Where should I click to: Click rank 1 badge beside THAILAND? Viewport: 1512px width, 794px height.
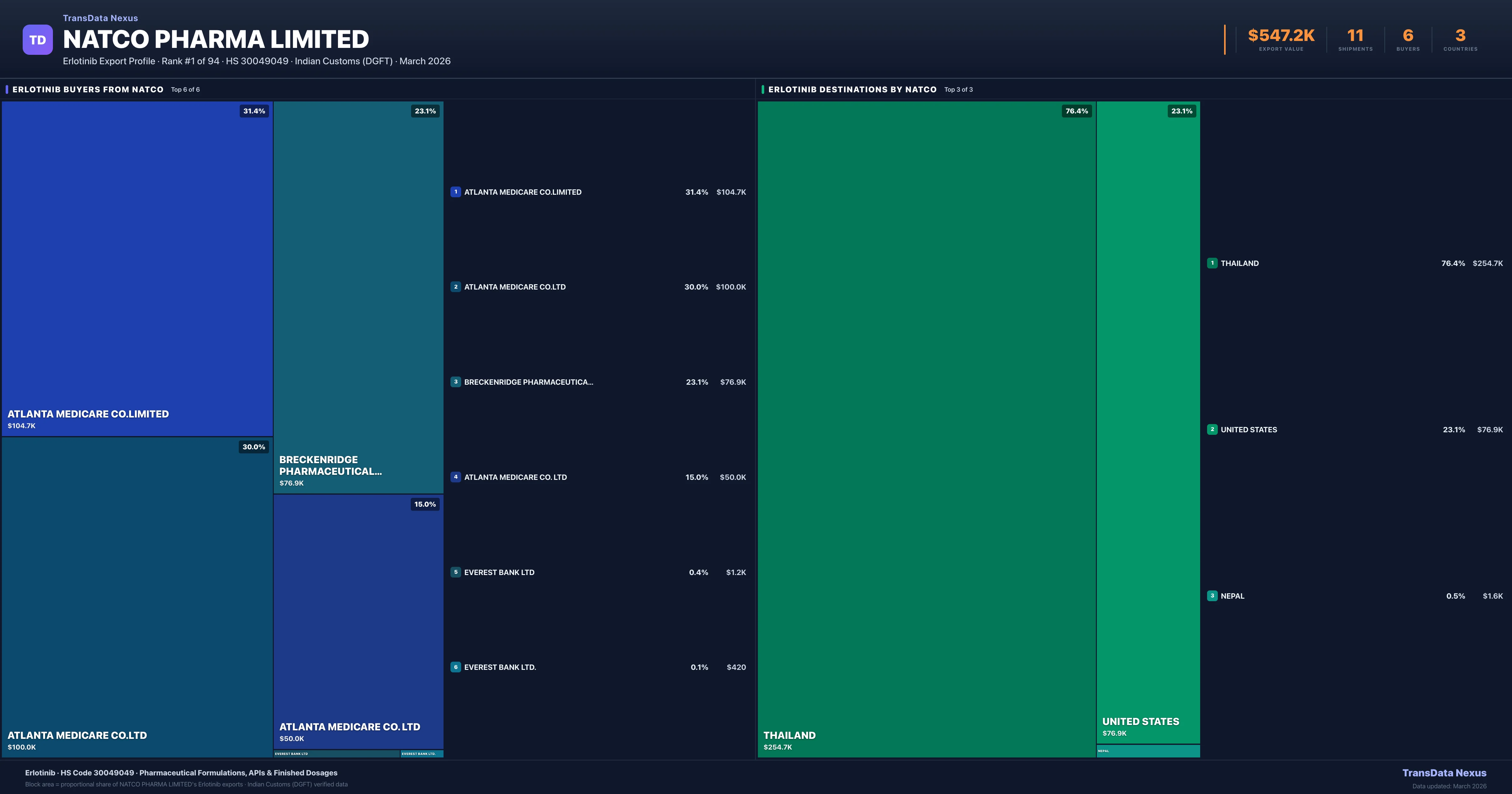(x=1212, y=263)
